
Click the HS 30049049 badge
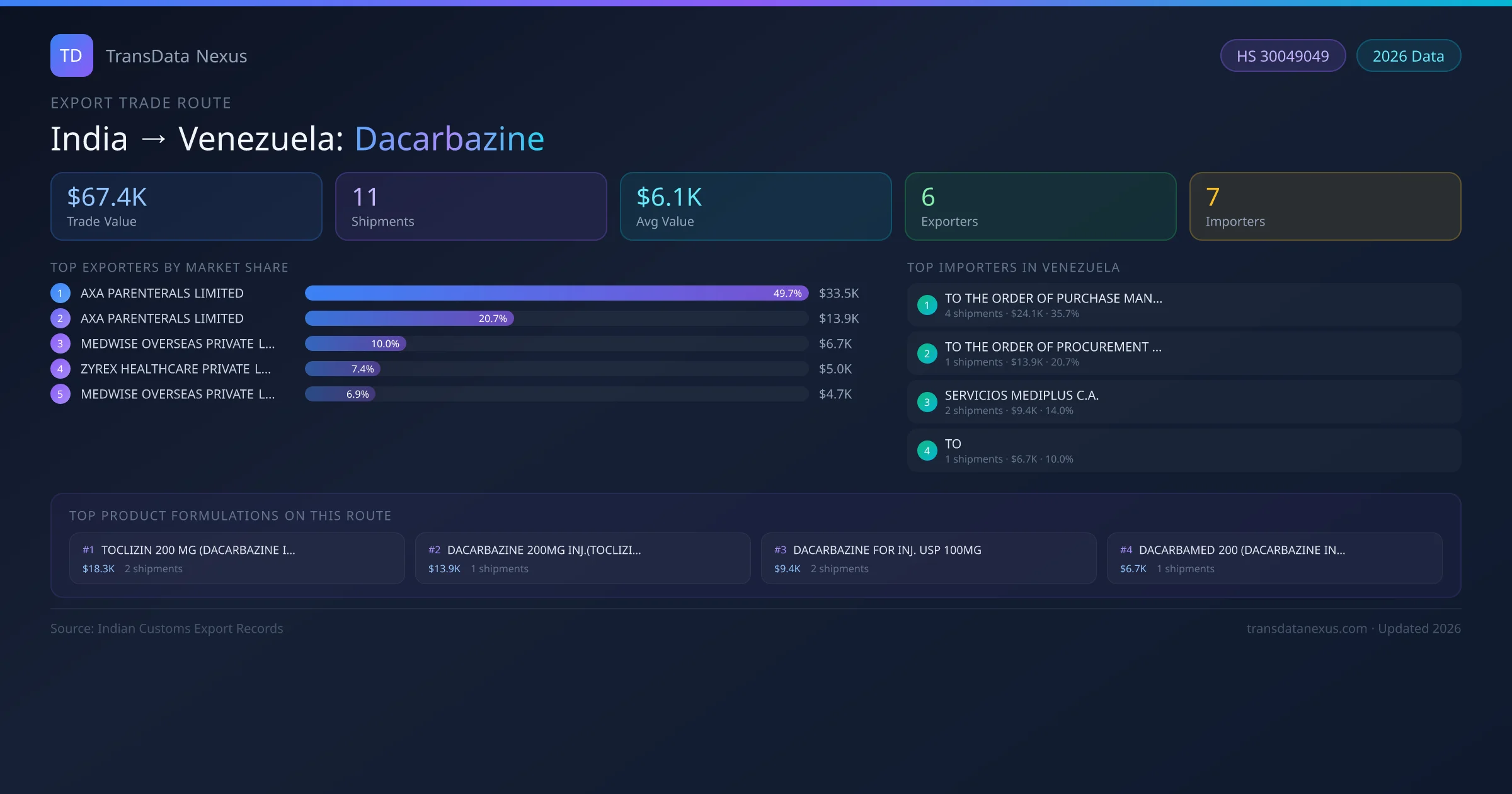(1282, 56)
